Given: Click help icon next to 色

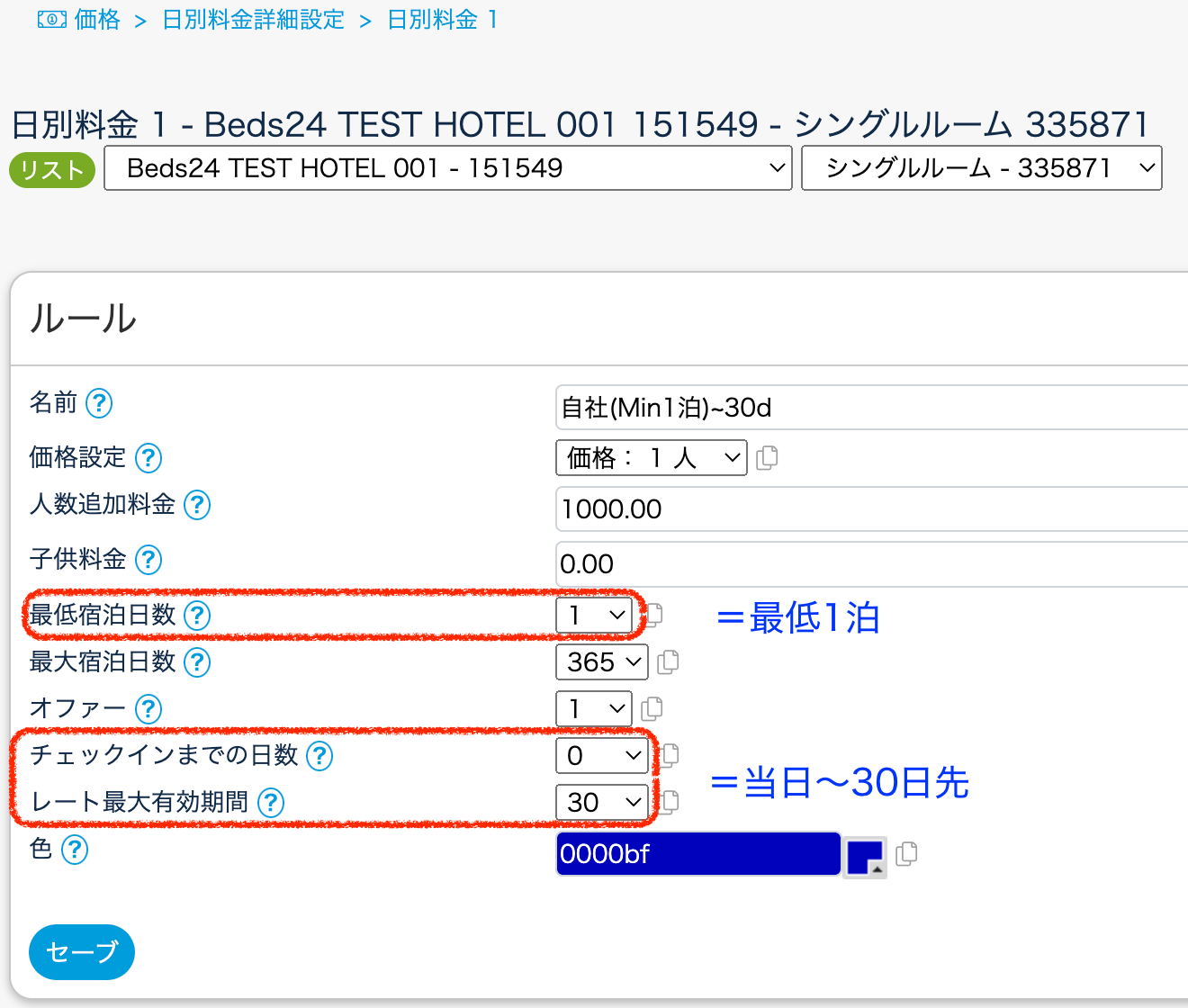Looking at the screenshot, I should pos(75,849).
